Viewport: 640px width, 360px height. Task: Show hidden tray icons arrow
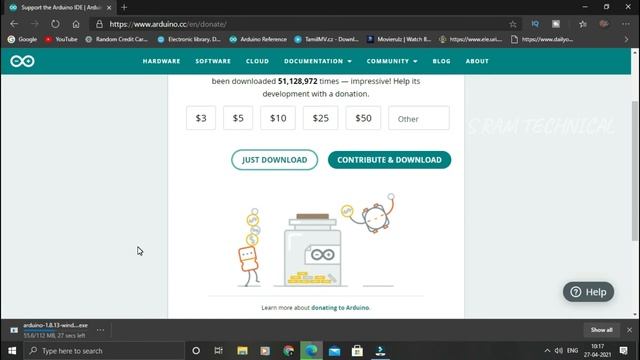(x=547, y=351)
